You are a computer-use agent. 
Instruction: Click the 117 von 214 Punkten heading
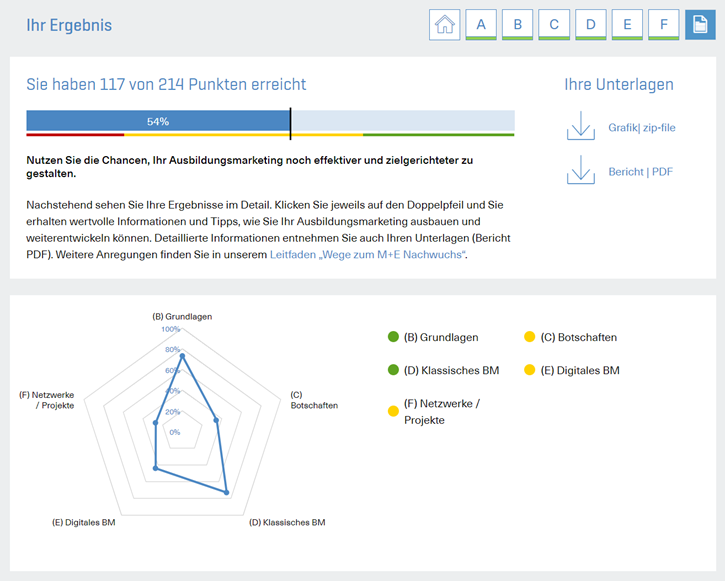pyautogui.click(x=166, y=85)
